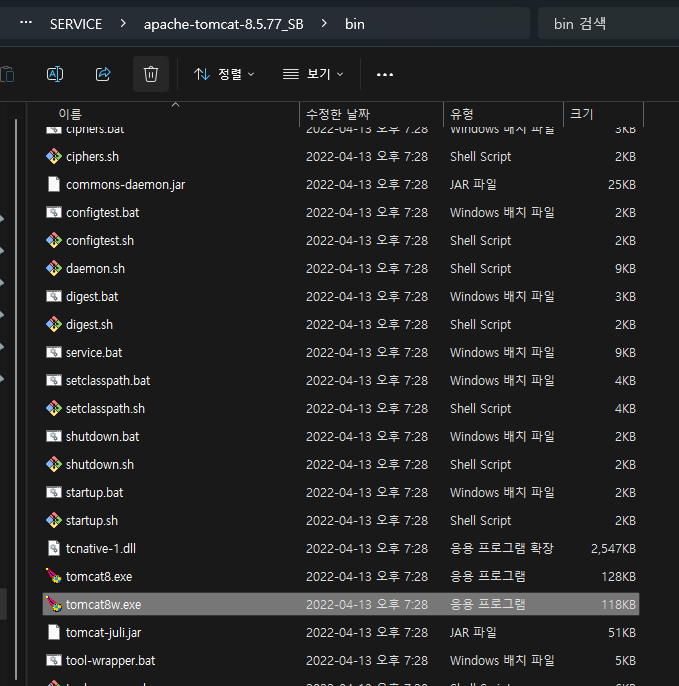Click the tcnative-1.dll file icon
The height and width of the screenshot is (686, 679).
pos(54,548)
